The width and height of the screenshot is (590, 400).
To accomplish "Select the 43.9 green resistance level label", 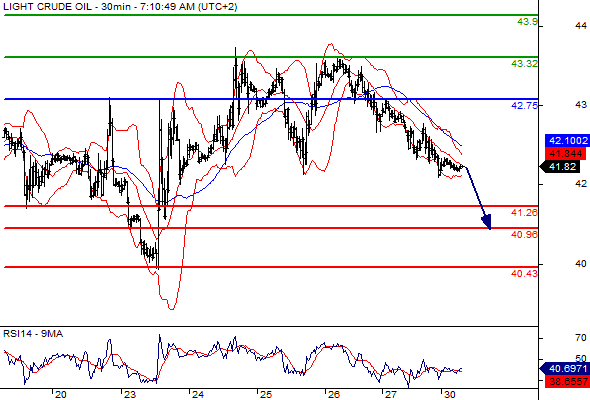I will 527,22.
